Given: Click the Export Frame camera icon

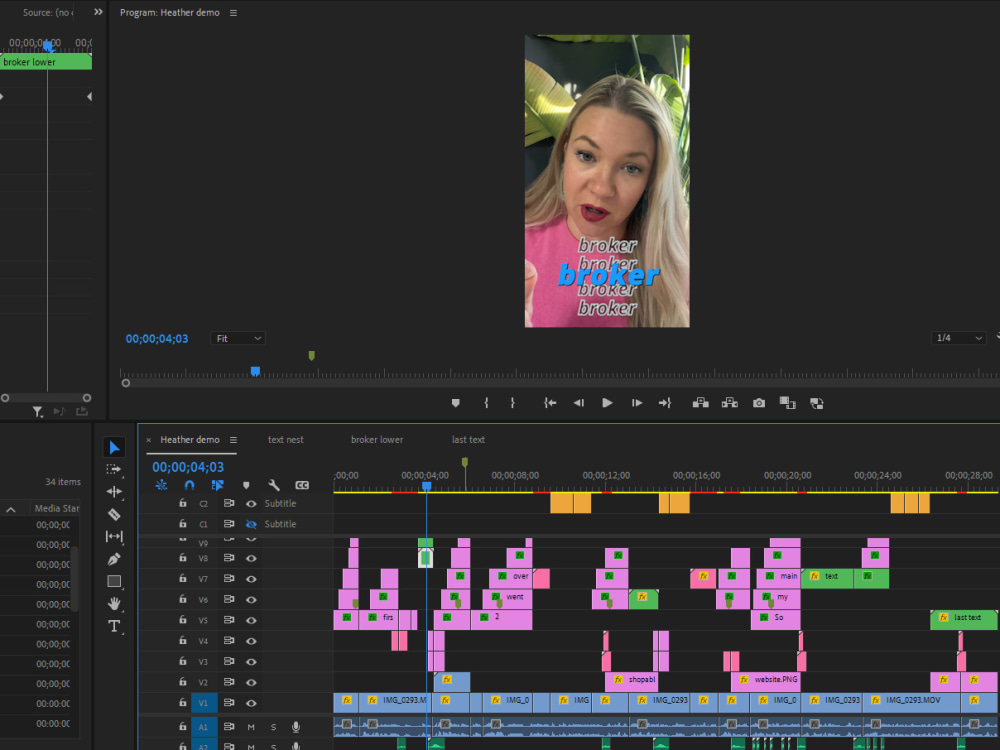Looking at the screenshot, I should [758, 403].
